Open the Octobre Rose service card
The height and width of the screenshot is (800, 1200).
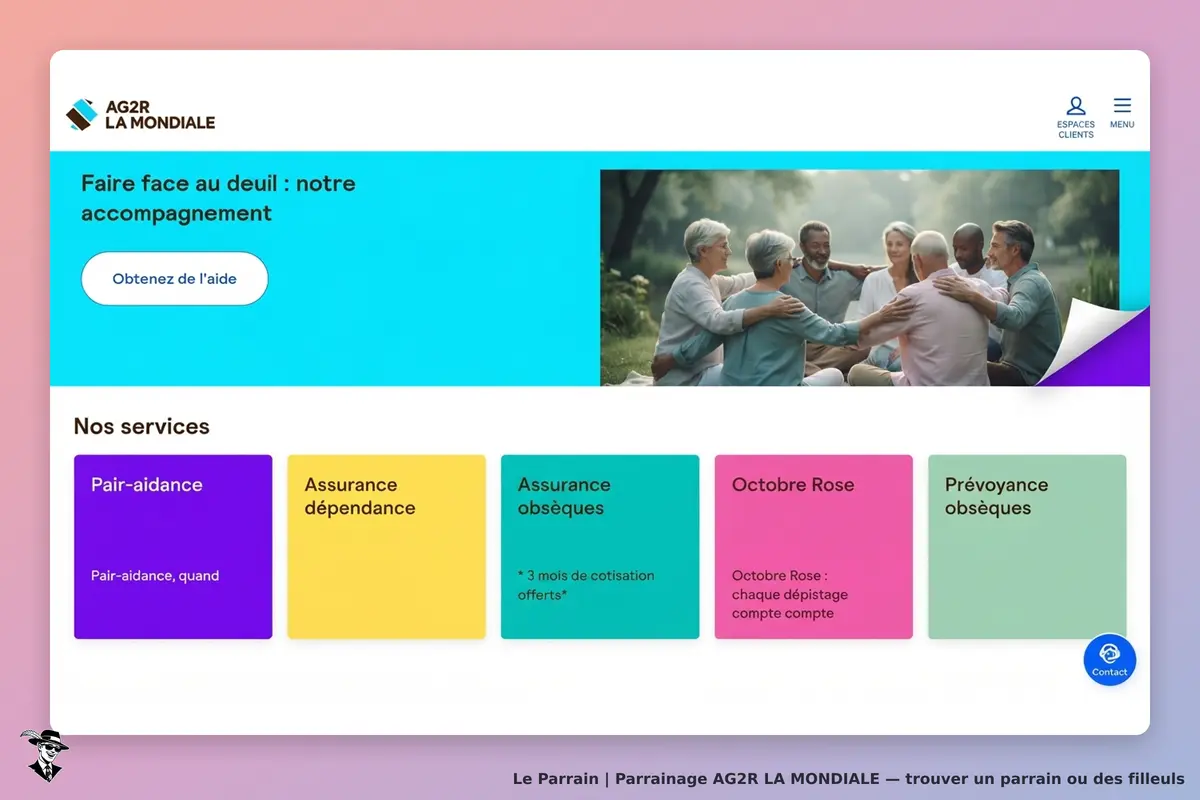coord(813,547)
